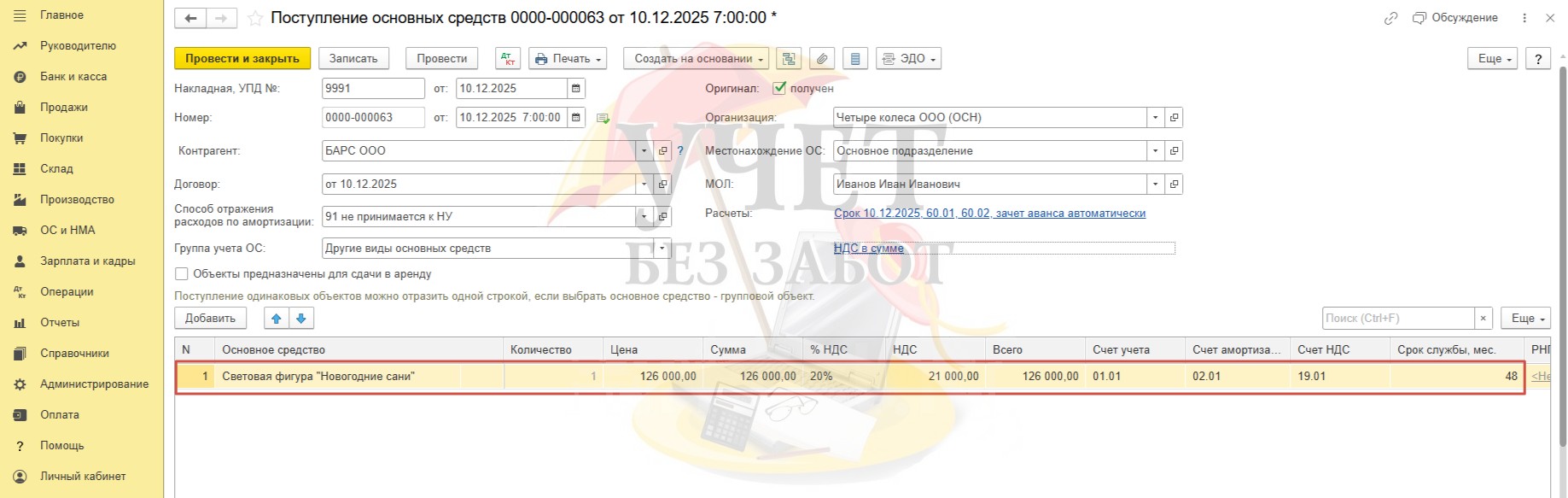The image size is (1568, 498).
Task: Open Способ отражения расходов record icon
Action: [662, 216]
